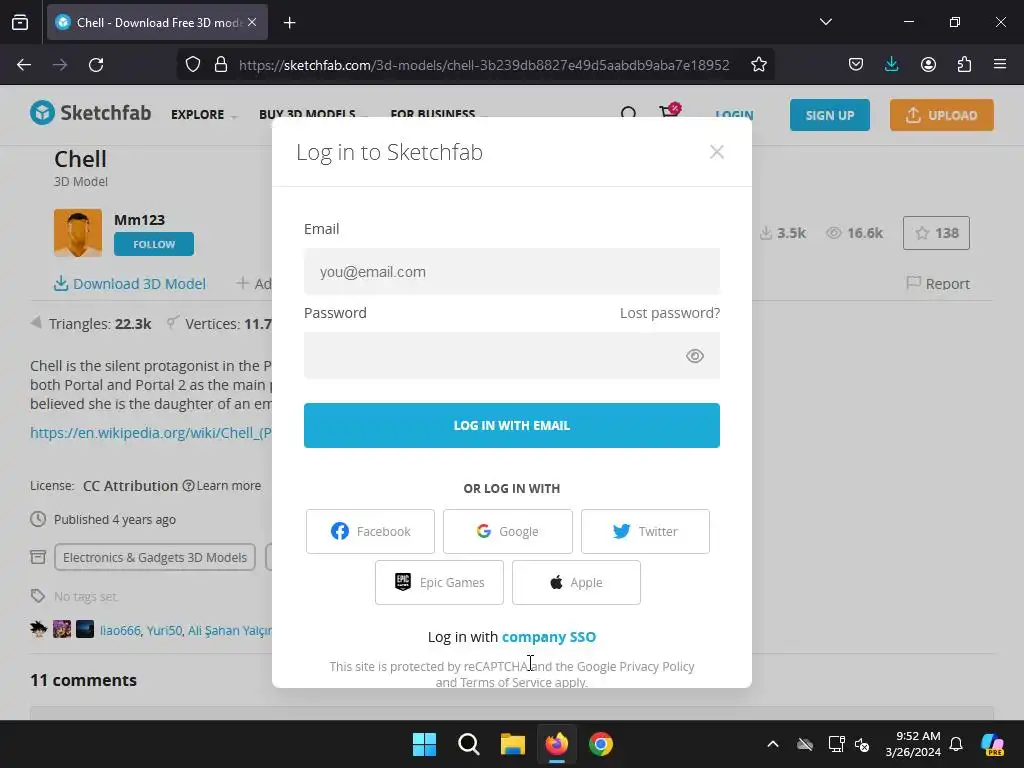Click Electronics & Gadgets 3D Models tag
Viewport: 1024px width, 768px height.
tap(155, 558)
